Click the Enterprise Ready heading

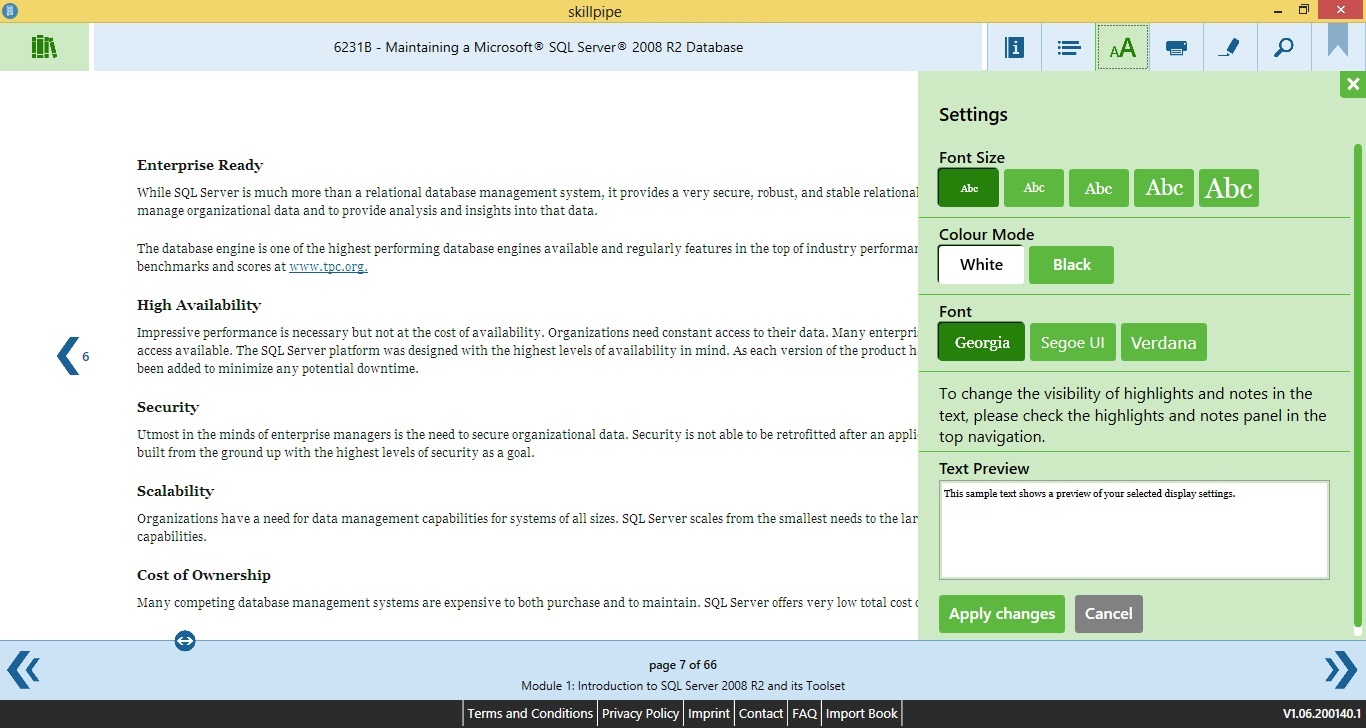point(200,165)
